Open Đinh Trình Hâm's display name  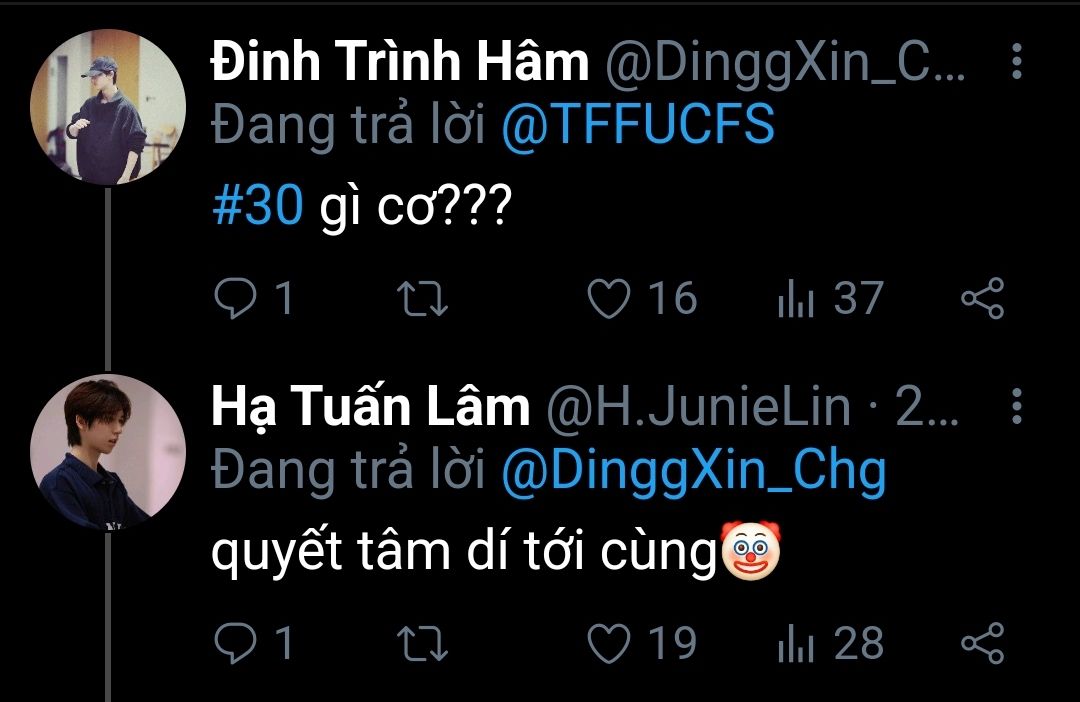point(400,64)
